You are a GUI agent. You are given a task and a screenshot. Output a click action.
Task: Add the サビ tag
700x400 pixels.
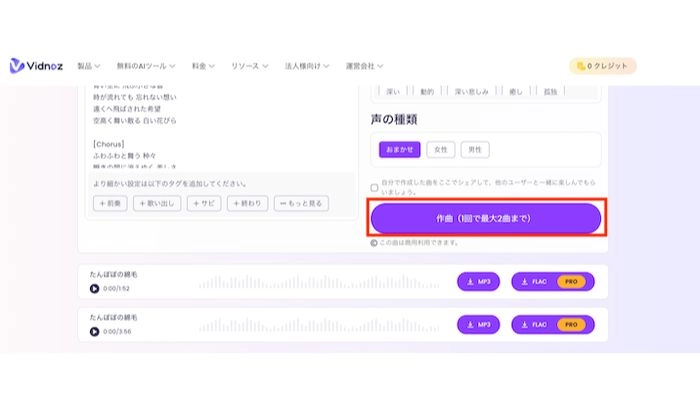coord(204,203)
